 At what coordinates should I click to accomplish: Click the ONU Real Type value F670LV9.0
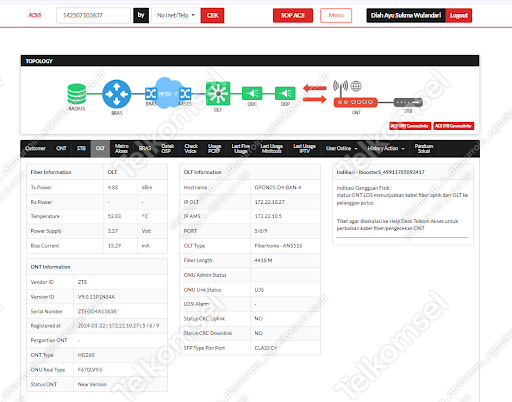(90, 370)
